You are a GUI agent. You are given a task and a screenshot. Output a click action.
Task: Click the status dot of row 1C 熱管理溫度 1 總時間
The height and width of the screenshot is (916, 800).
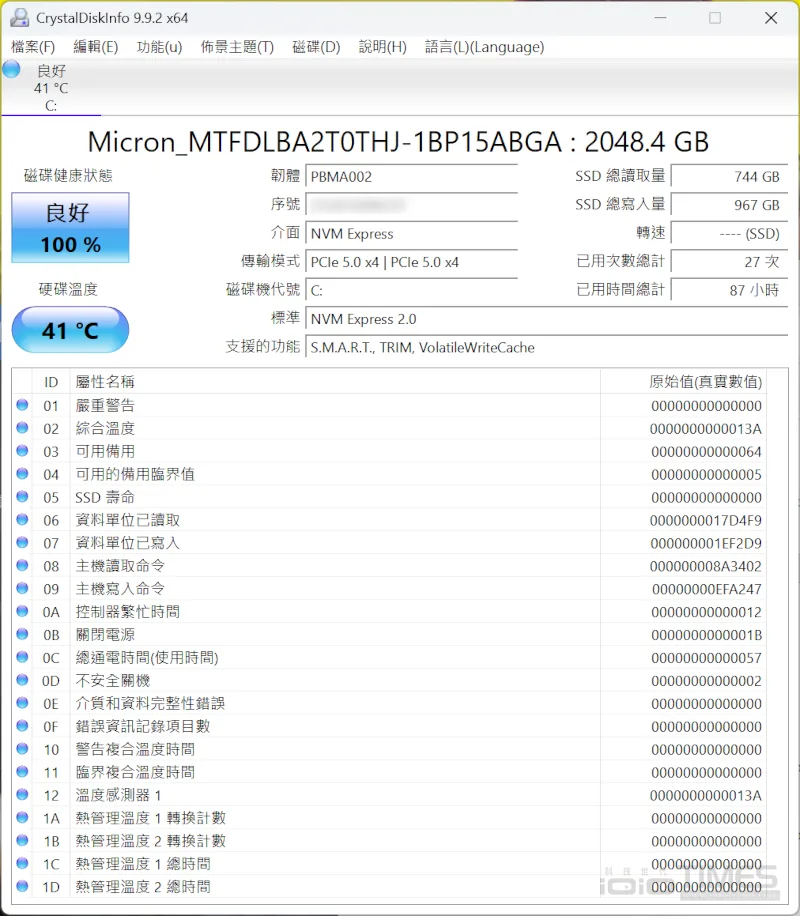22,863
